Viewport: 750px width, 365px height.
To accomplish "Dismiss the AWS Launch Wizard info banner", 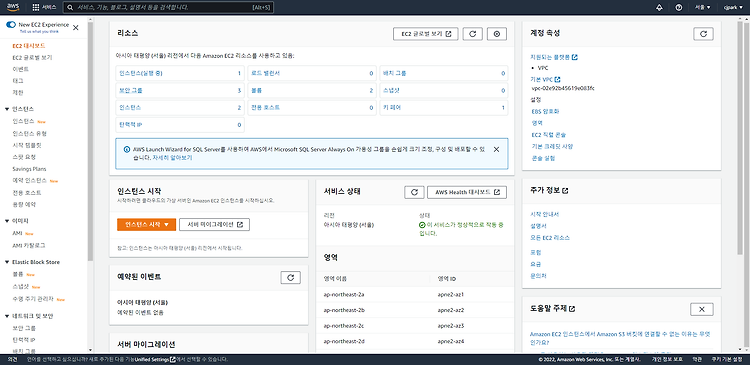I will point(496,149).
